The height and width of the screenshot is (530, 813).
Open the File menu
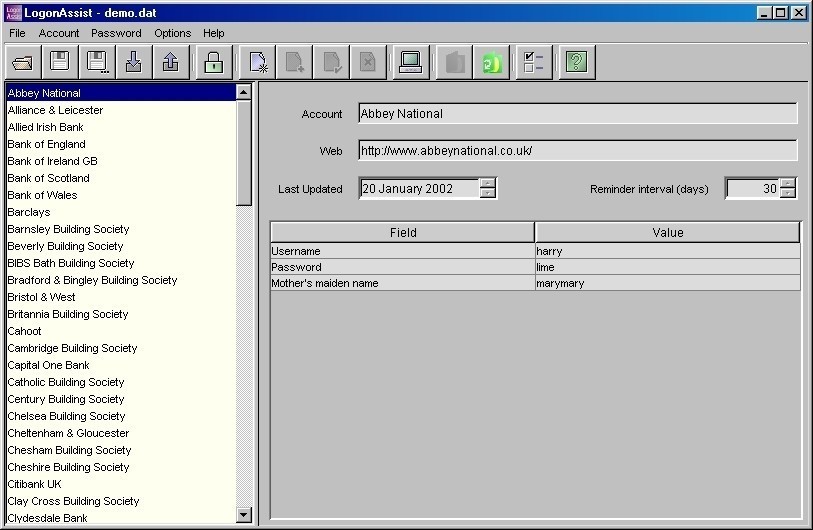point(17,33)
